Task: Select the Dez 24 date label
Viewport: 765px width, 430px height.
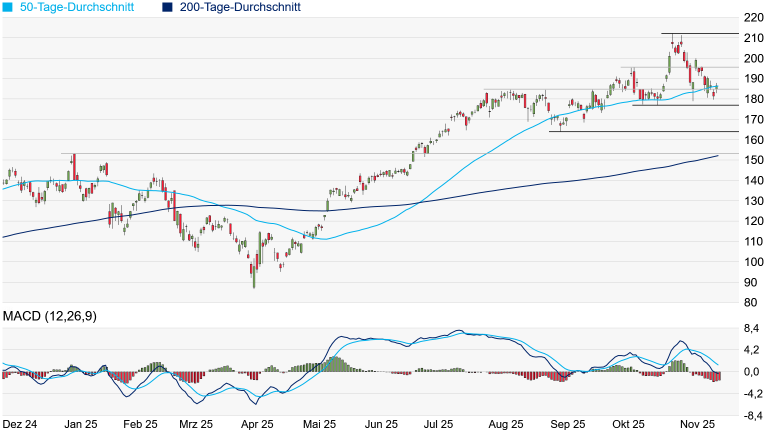Action: coord(21,424)
